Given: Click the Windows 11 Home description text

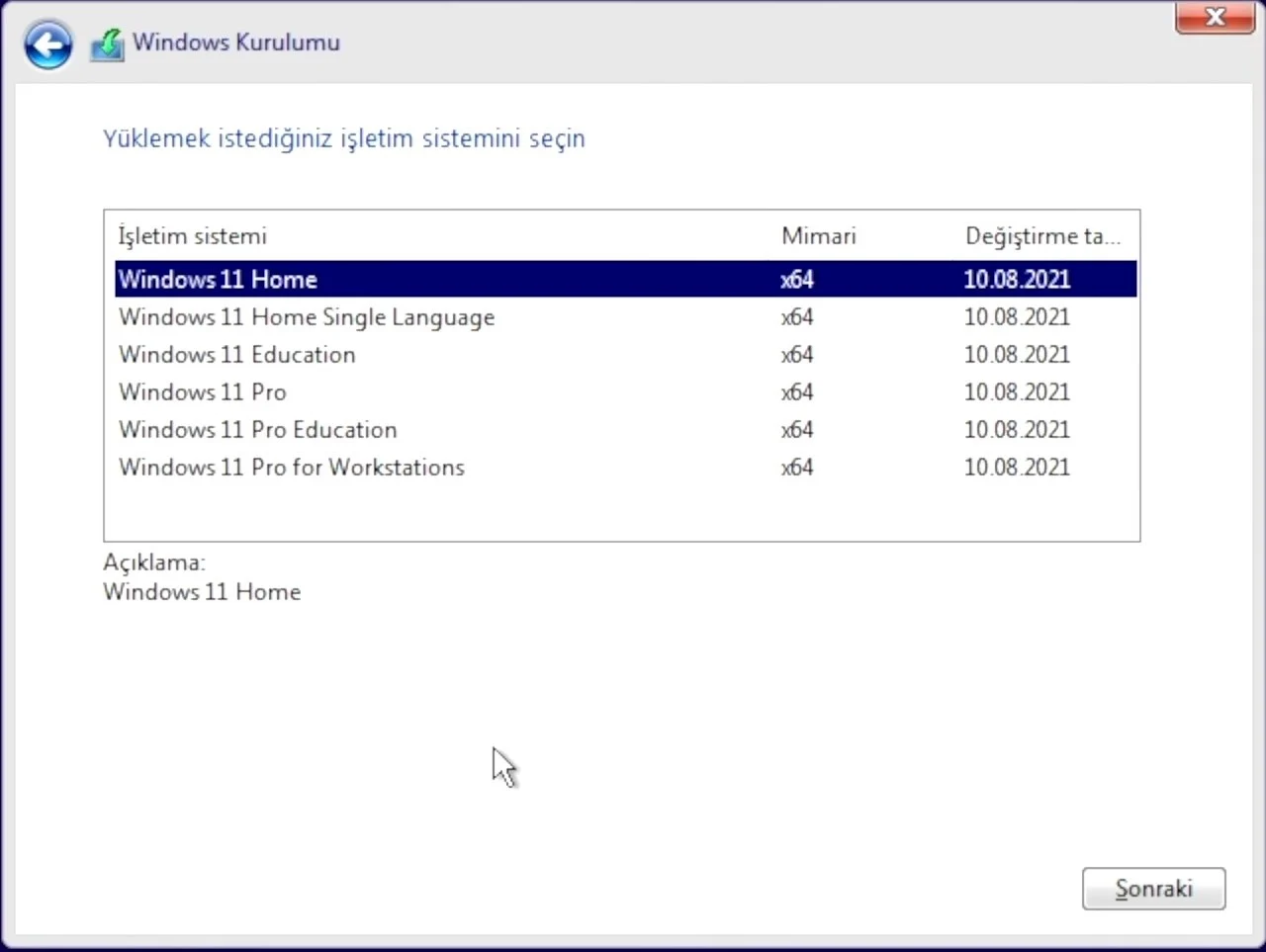Looking at the screenshot, I should pyautogui.click(x=202, y=592).
